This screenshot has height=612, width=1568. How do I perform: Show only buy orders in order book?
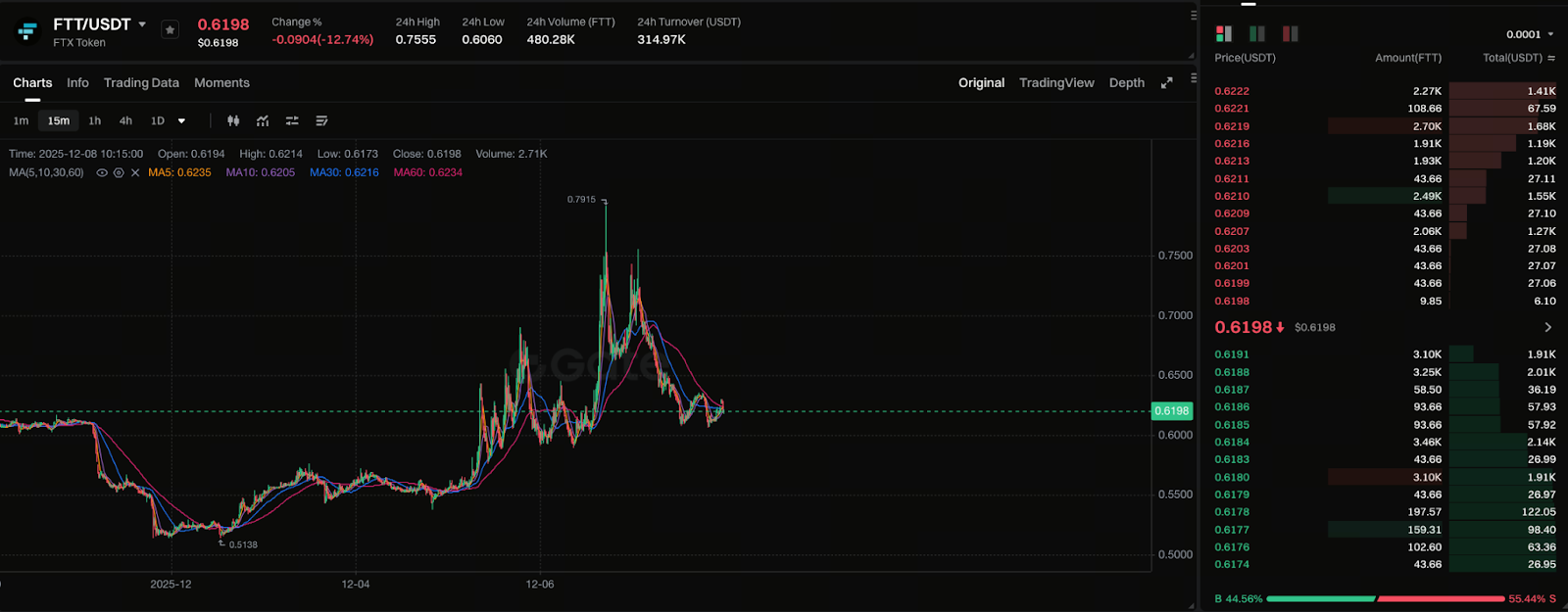click(x=1257, y=33)
